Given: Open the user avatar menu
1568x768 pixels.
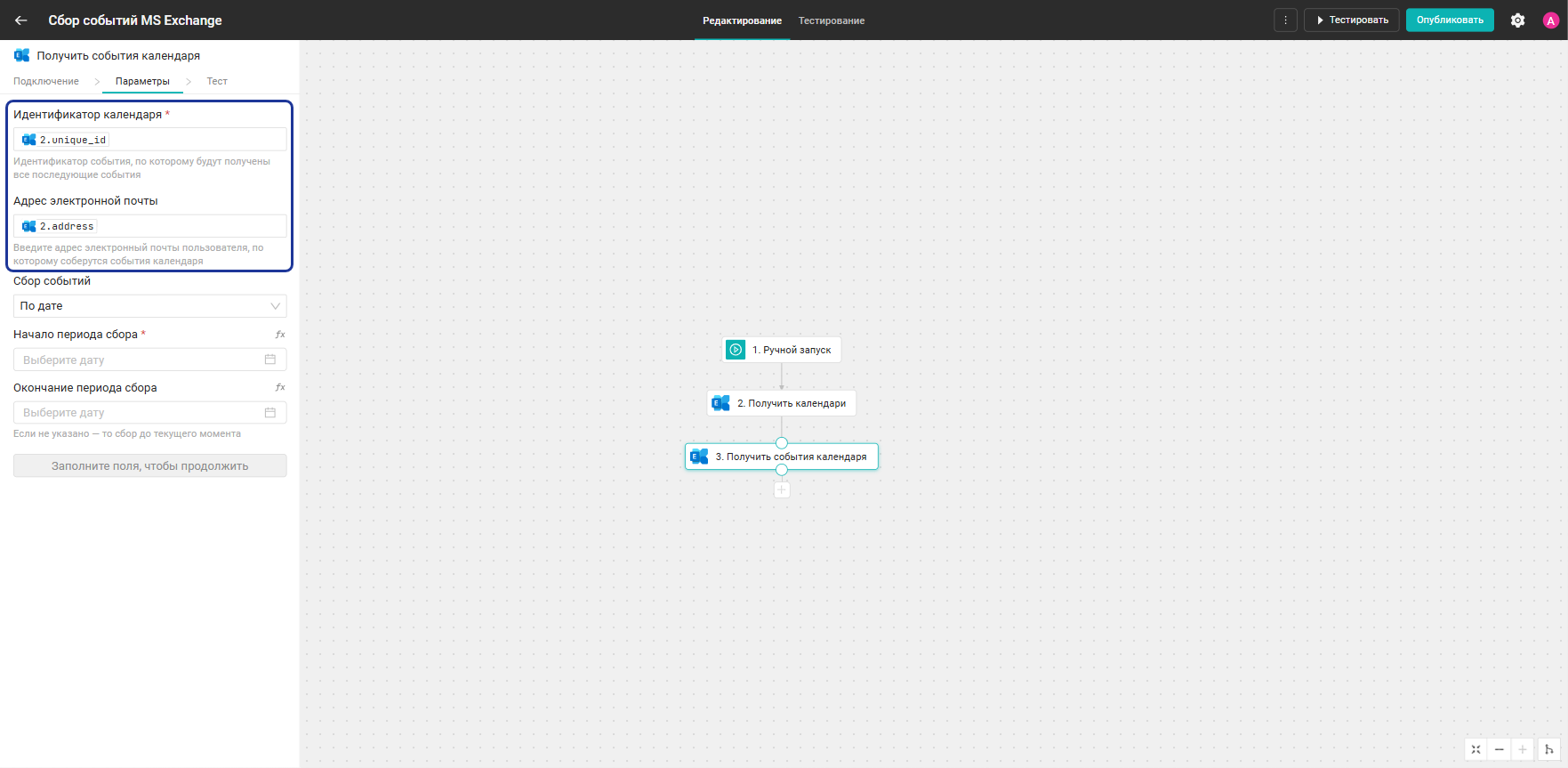Looking at the screenshot, I should click(x=1550, y=20).
